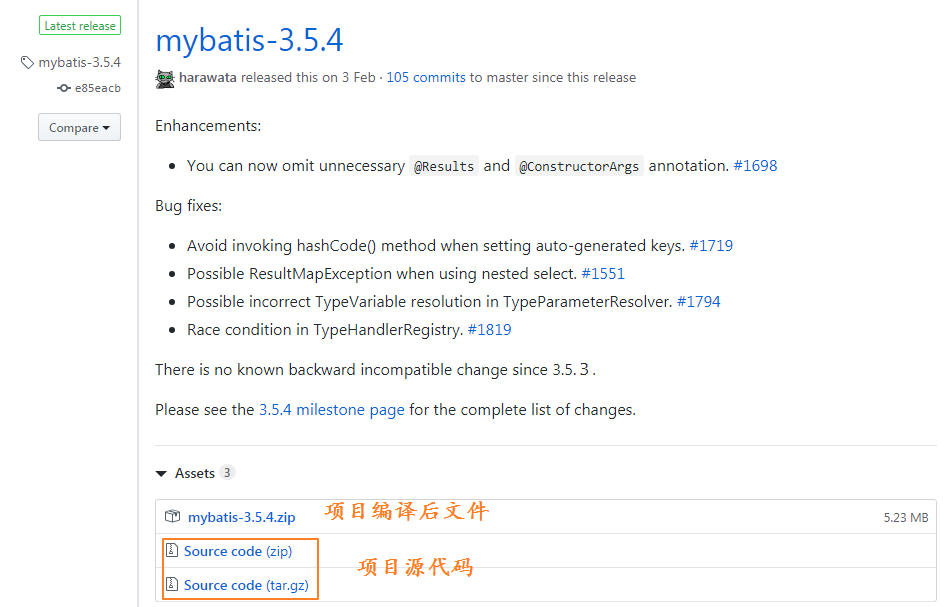Click harawata's avatar image
945x607 pixels.
(165, 79)
